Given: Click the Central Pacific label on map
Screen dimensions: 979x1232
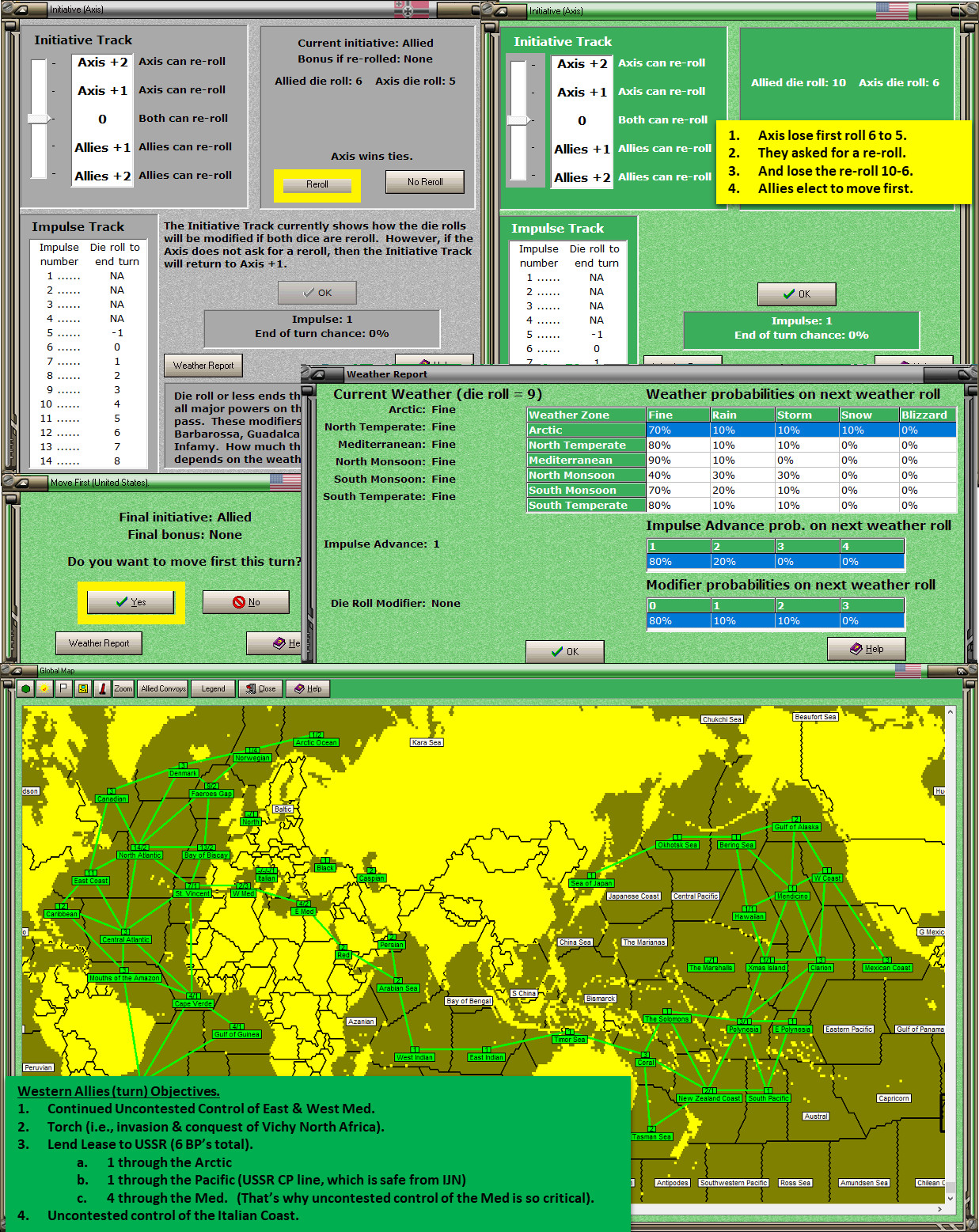Looking at the screenshot, I should click(x=696, y=897).
